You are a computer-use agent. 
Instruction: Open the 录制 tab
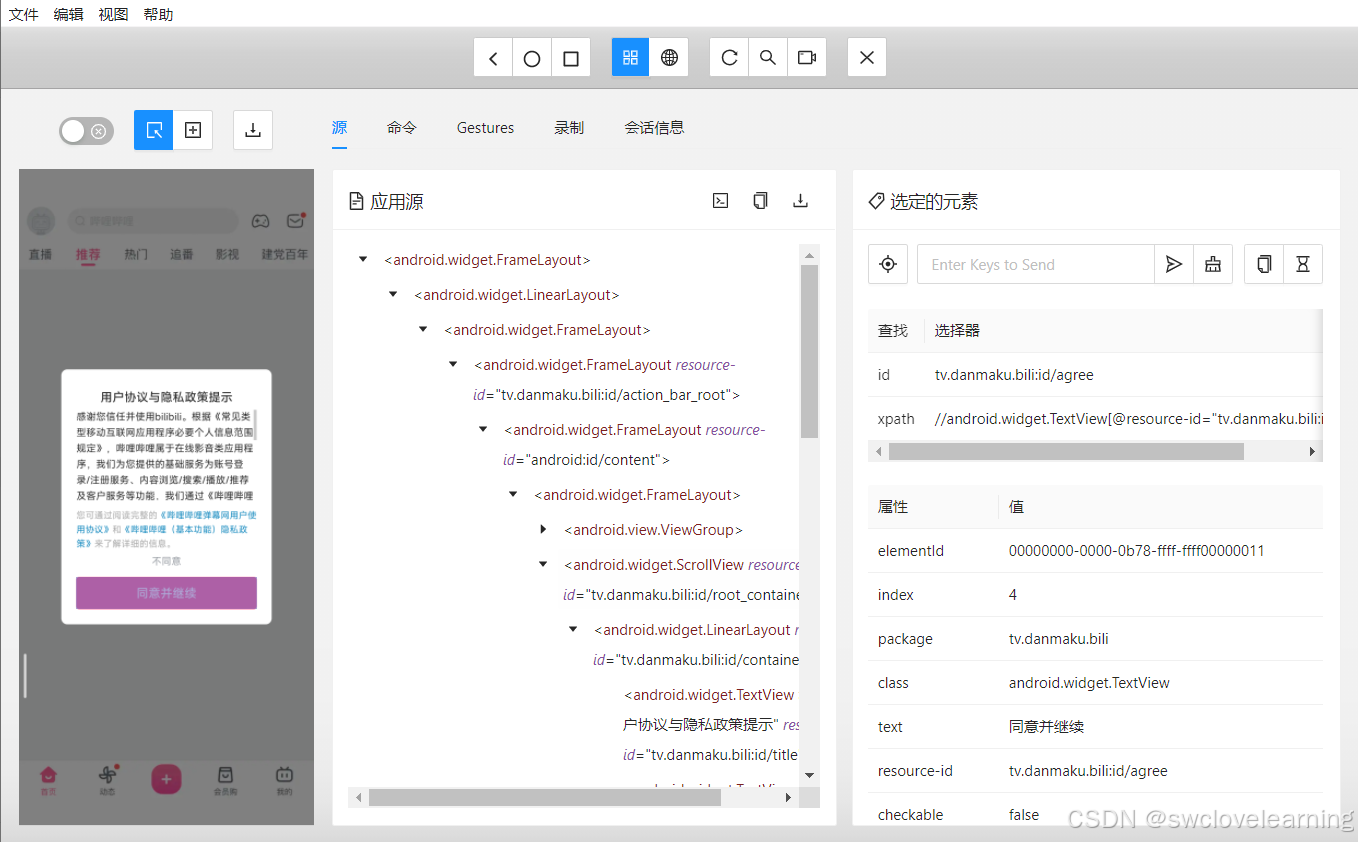(569, 128)
